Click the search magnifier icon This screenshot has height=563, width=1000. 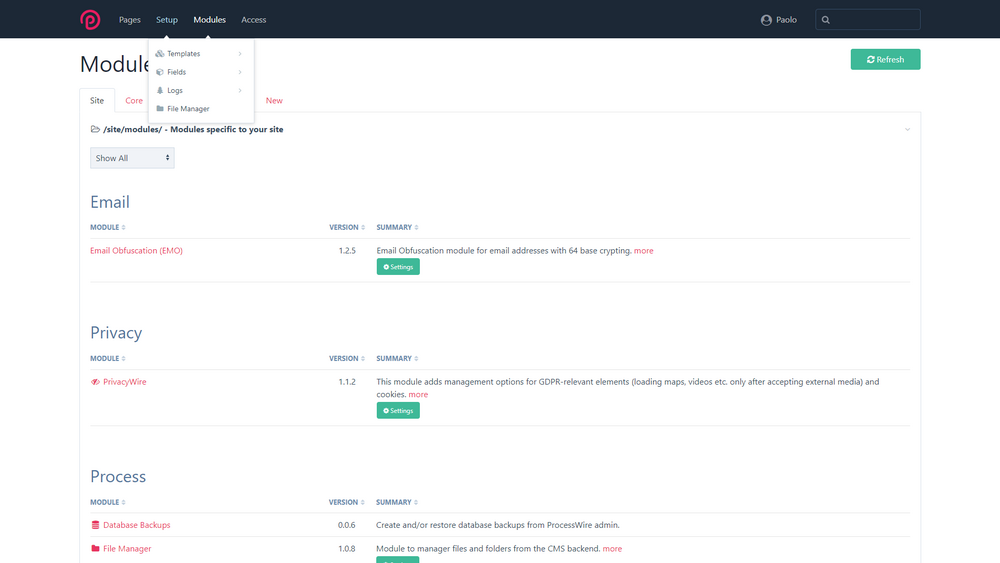[x=826, y=20]
